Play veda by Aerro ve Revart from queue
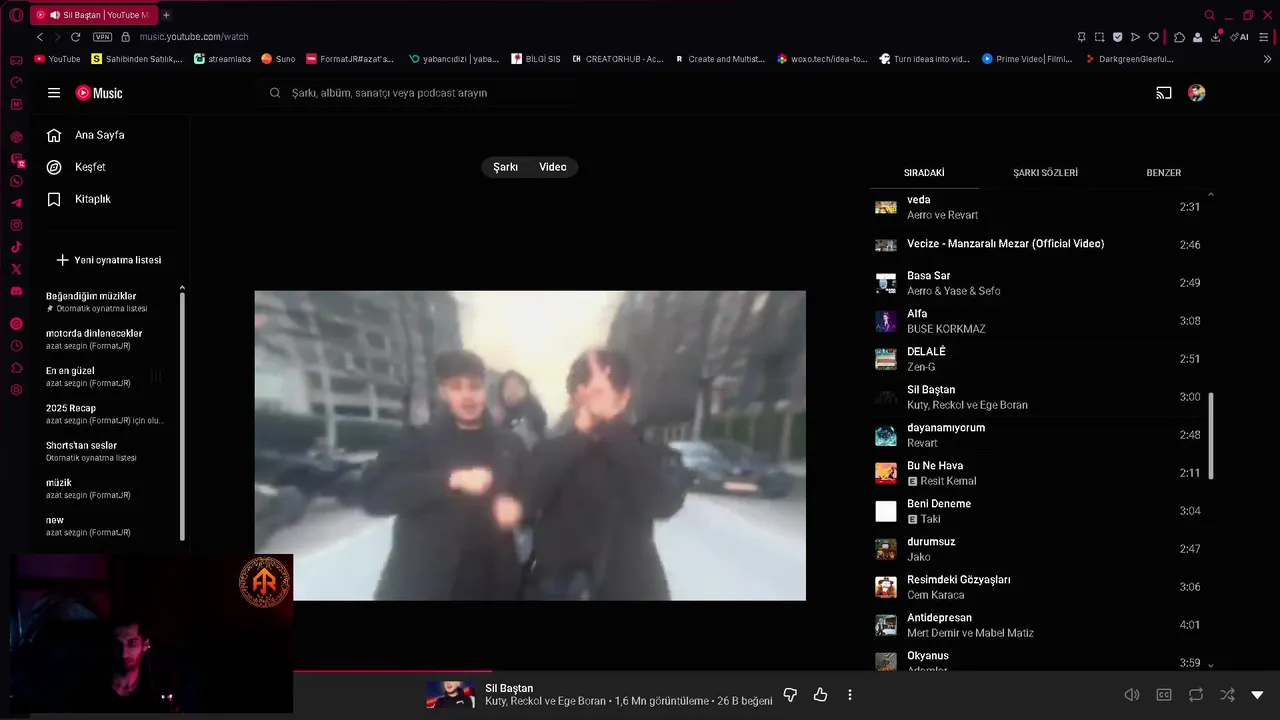 click(x=1038, y=207)
